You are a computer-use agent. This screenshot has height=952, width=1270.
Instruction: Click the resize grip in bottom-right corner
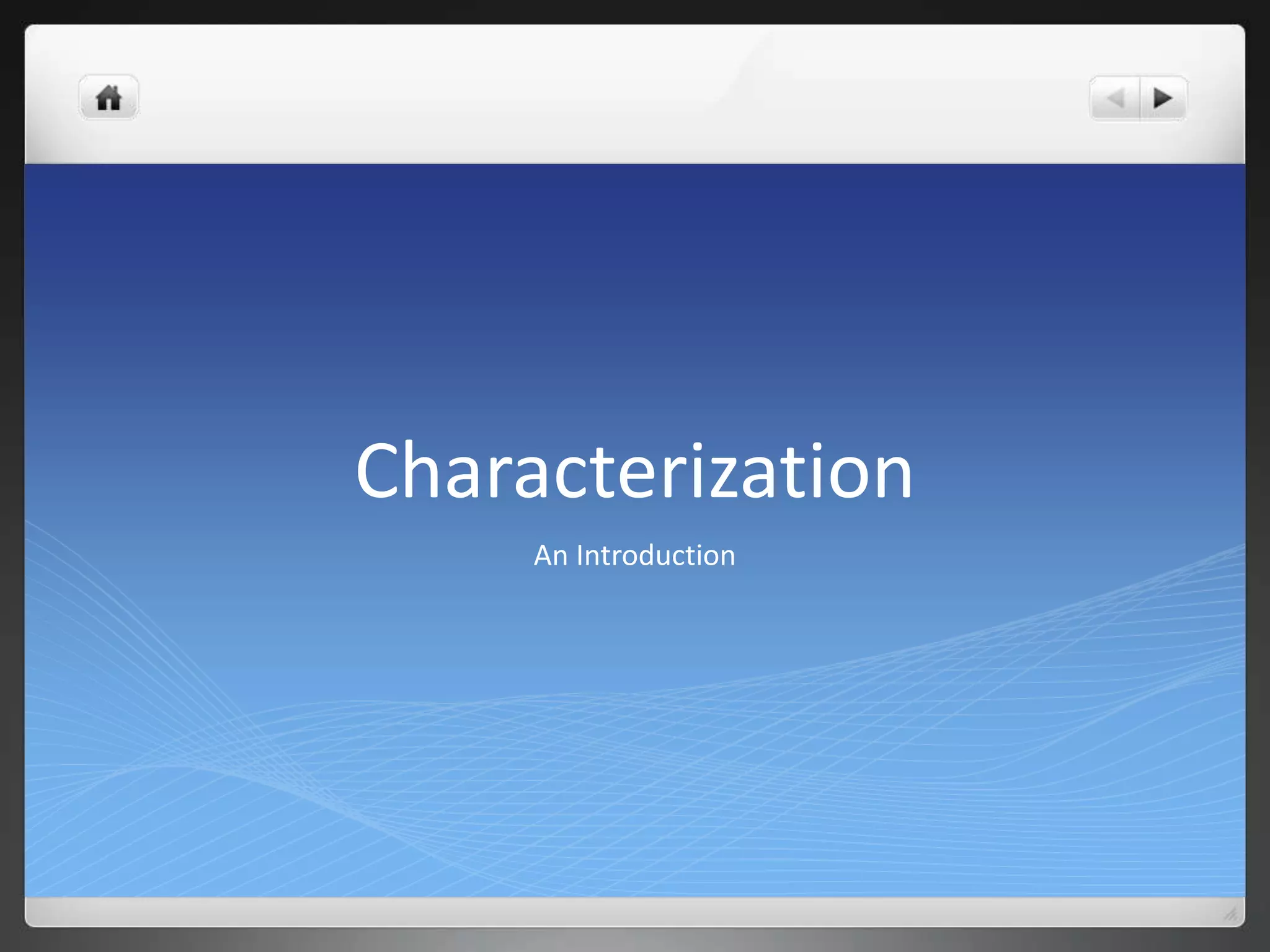[x=1230, y=914]
